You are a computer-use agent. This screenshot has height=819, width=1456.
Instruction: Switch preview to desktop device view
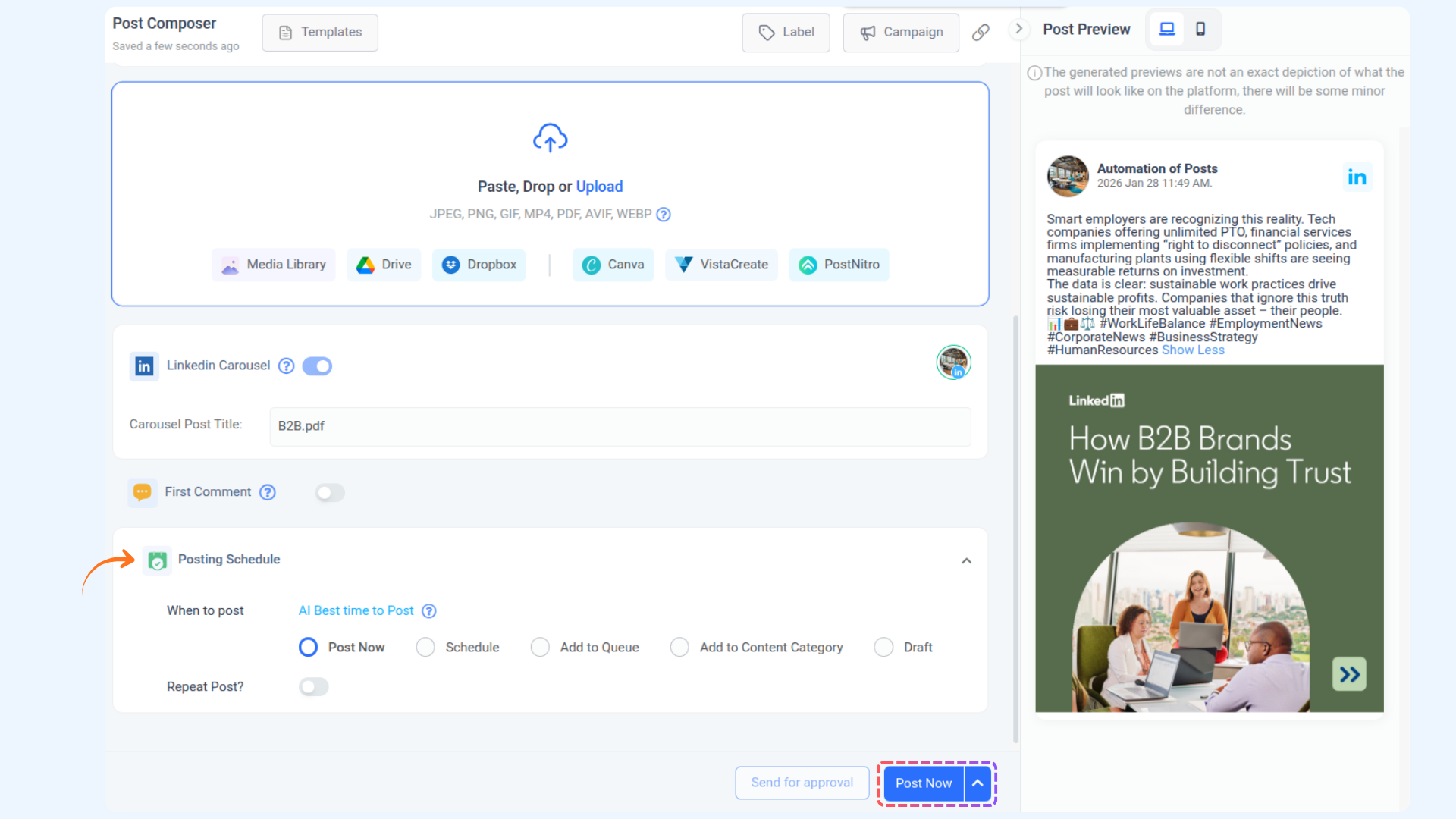click(1166, 29)
